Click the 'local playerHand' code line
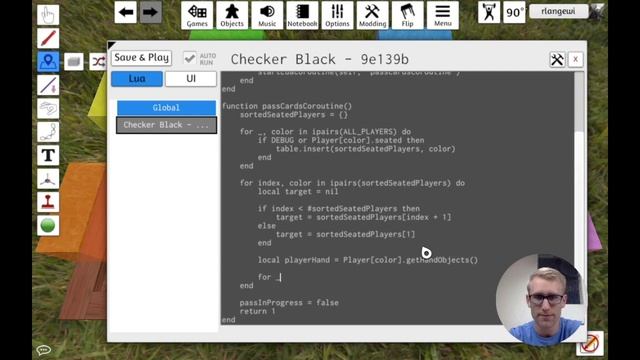This screenshot has height=360, width=640. click(x=368, y=260)
